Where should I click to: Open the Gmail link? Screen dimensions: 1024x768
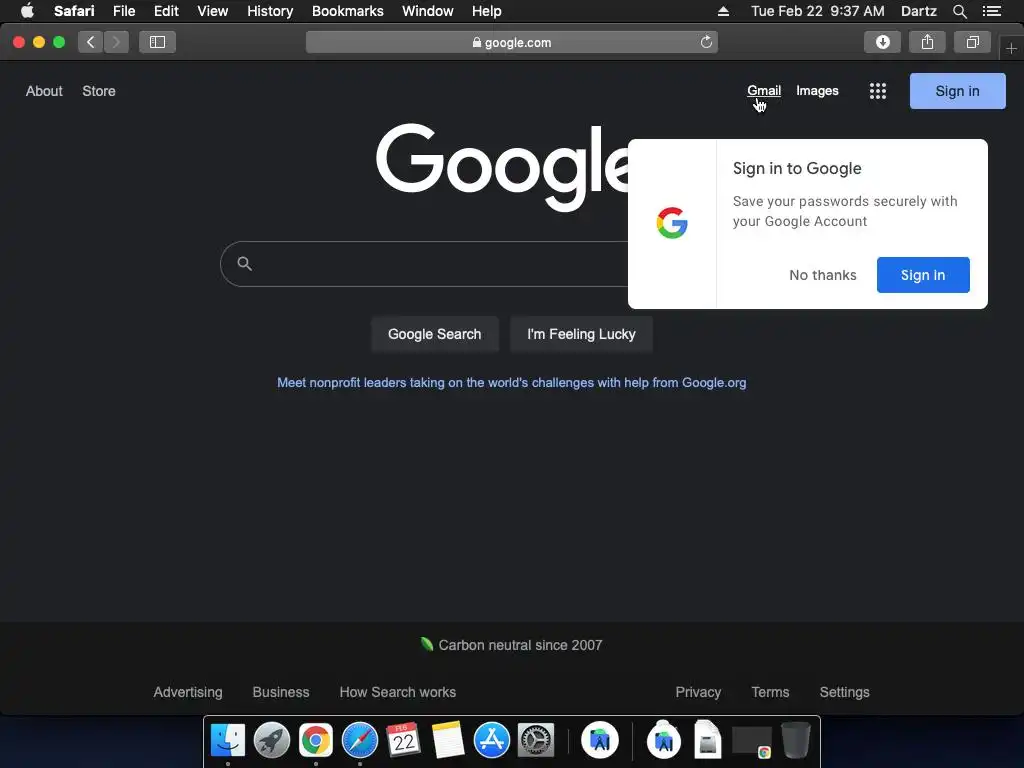(x=764, y=91)
